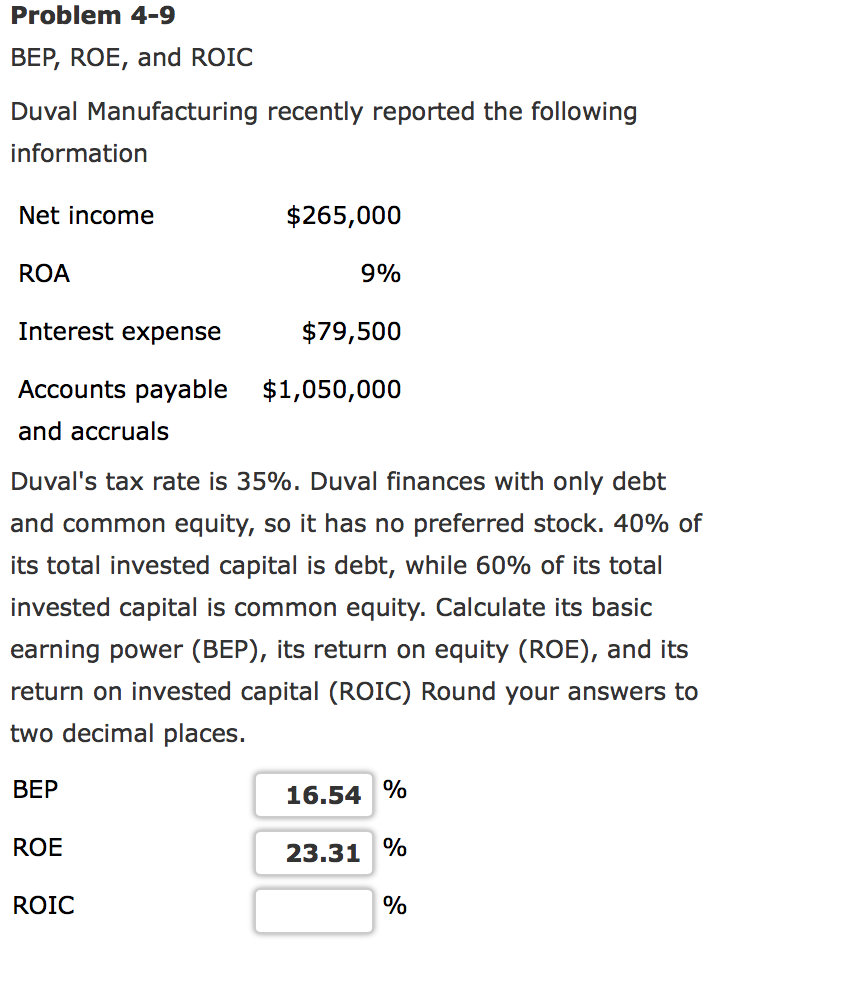Click the BEP label beside the answer box
The image size is (852, 994).
click(36, 790)
